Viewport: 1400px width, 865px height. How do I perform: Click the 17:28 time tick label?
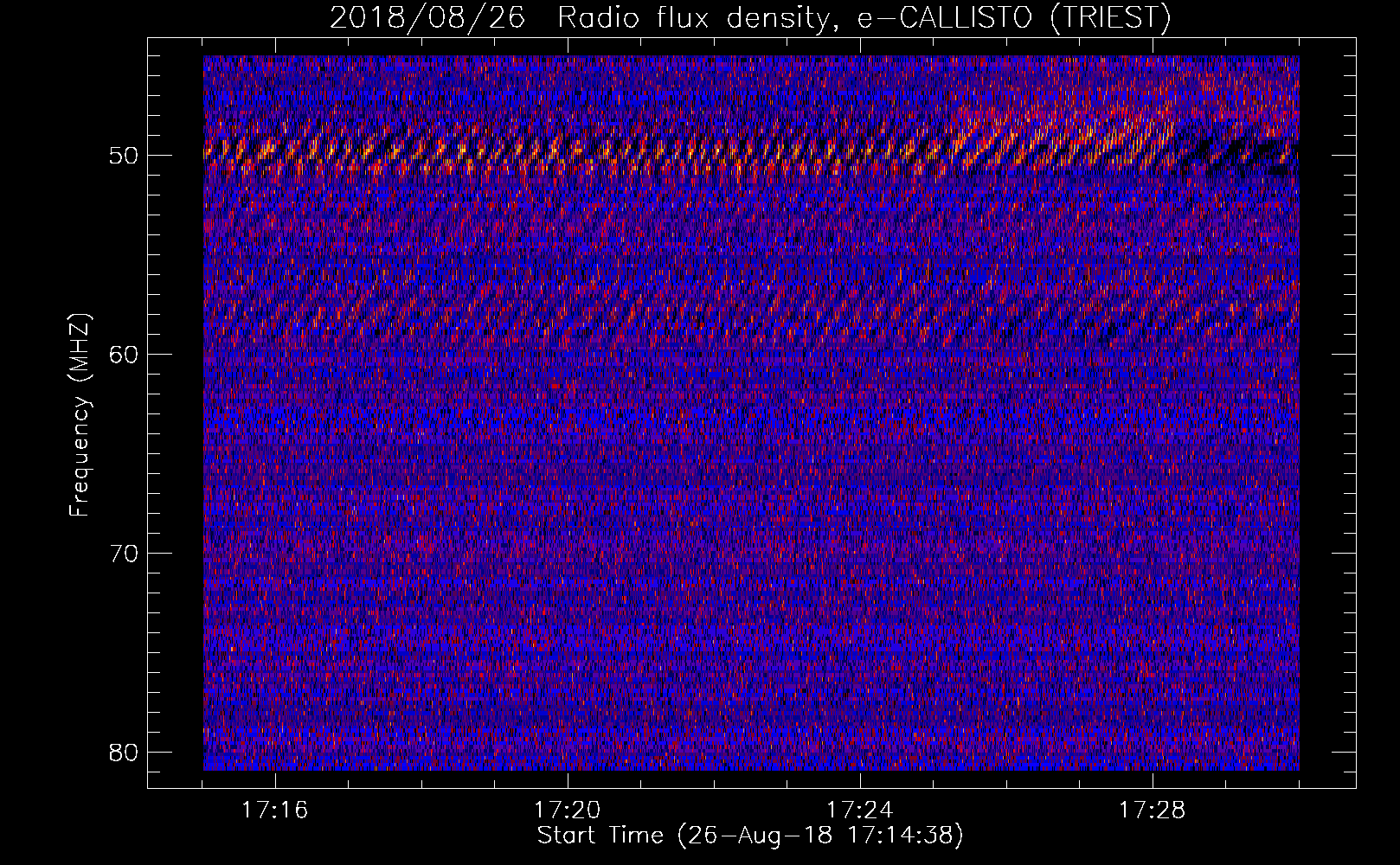pos(1152,811)
